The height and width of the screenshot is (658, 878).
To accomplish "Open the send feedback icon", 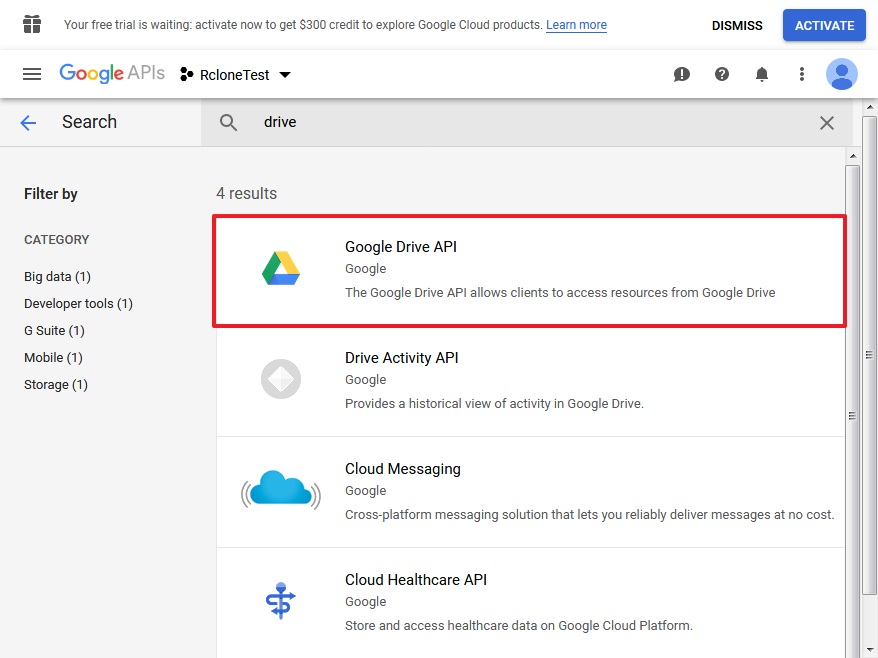I will [x=681, y=74].
